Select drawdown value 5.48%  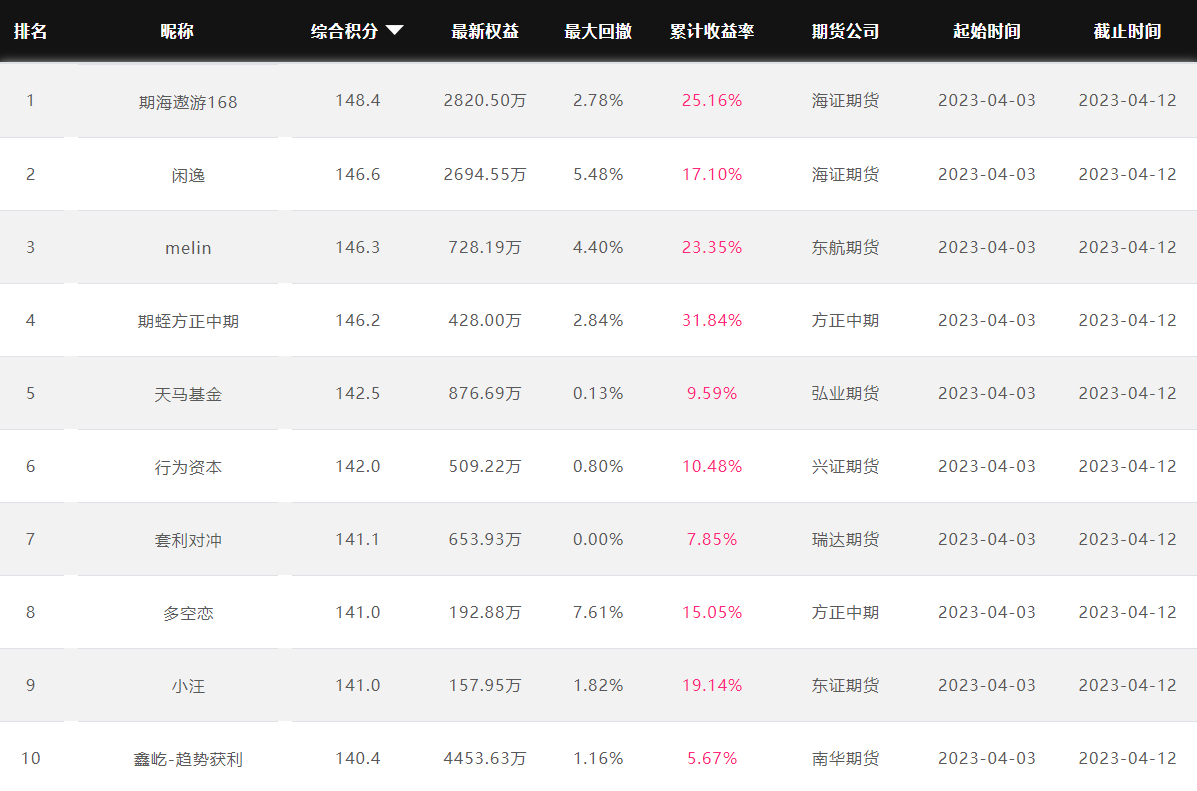click(x=598, y=175)
